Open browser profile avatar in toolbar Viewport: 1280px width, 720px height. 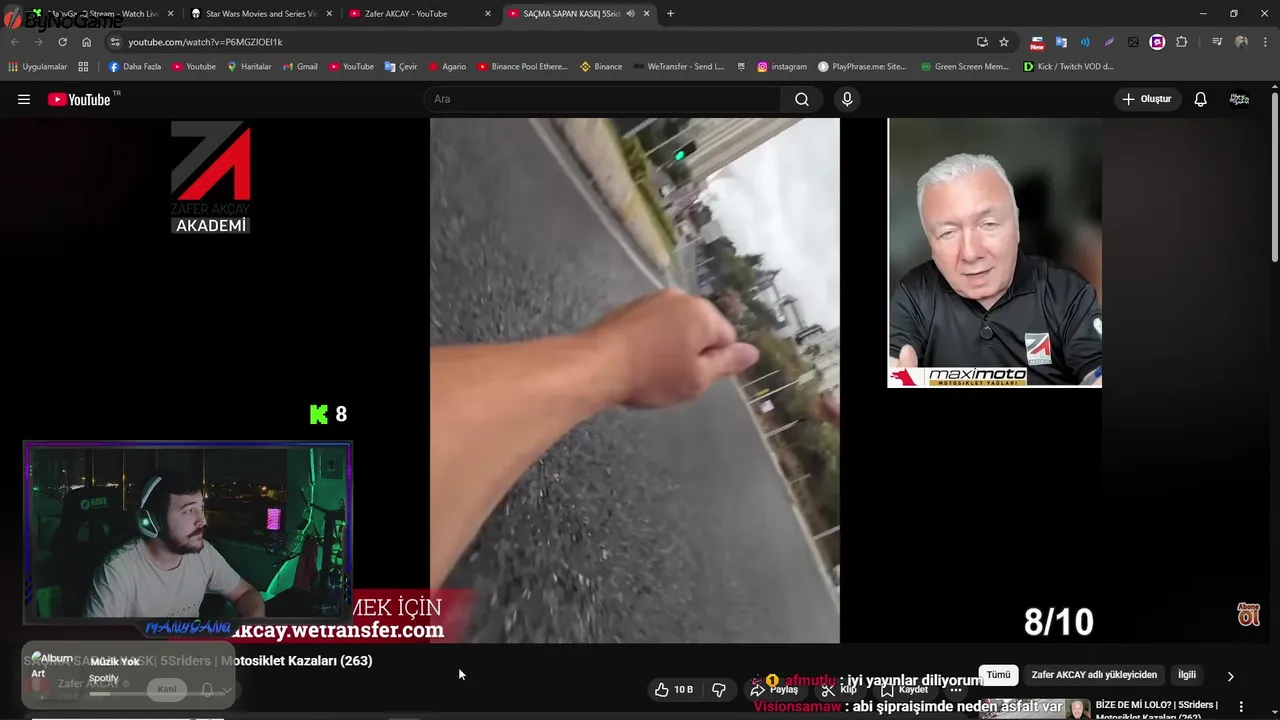coord(1241,42)
